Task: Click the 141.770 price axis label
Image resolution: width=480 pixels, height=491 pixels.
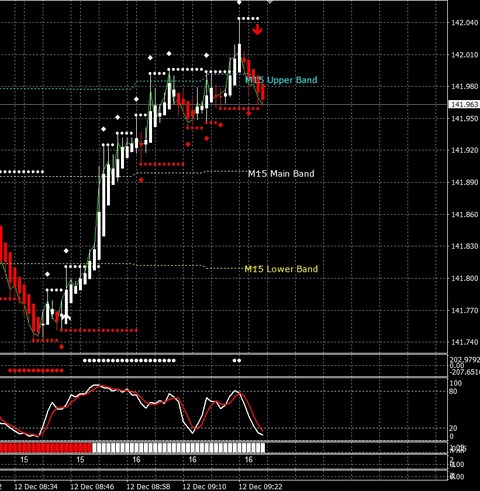Action: (465, 310)
